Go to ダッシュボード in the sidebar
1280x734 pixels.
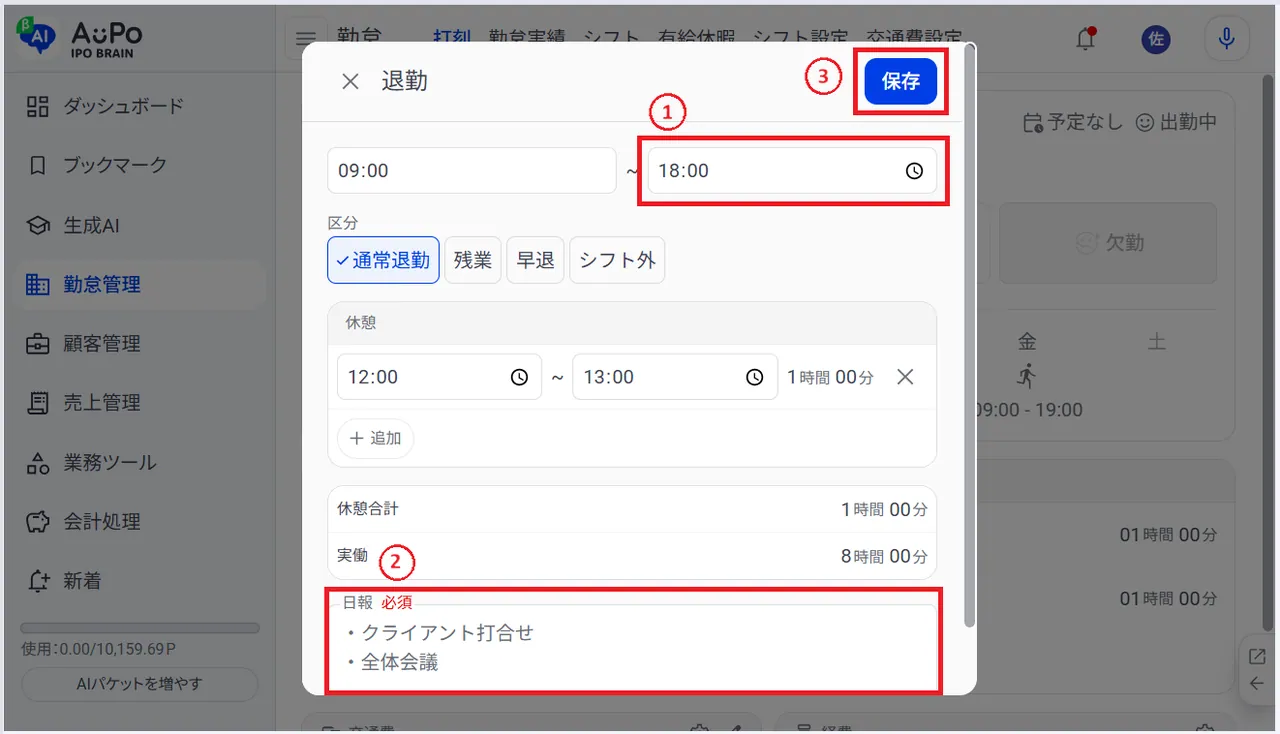point(138,106)
